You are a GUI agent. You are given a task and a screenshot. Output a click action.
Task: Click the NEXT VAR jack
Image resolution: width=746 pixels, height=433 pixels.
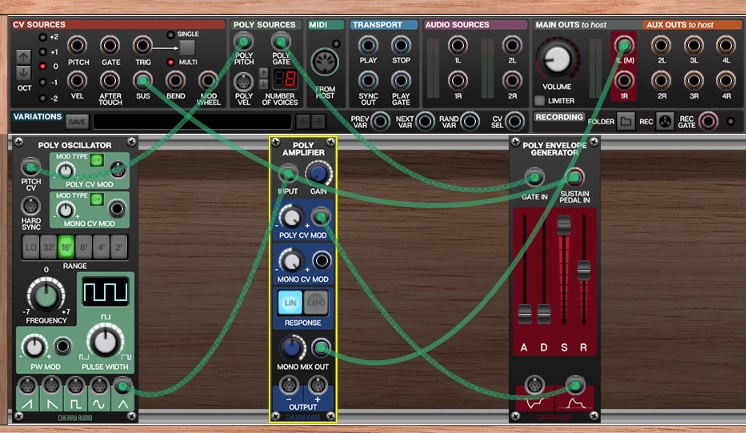pos(425,121)
